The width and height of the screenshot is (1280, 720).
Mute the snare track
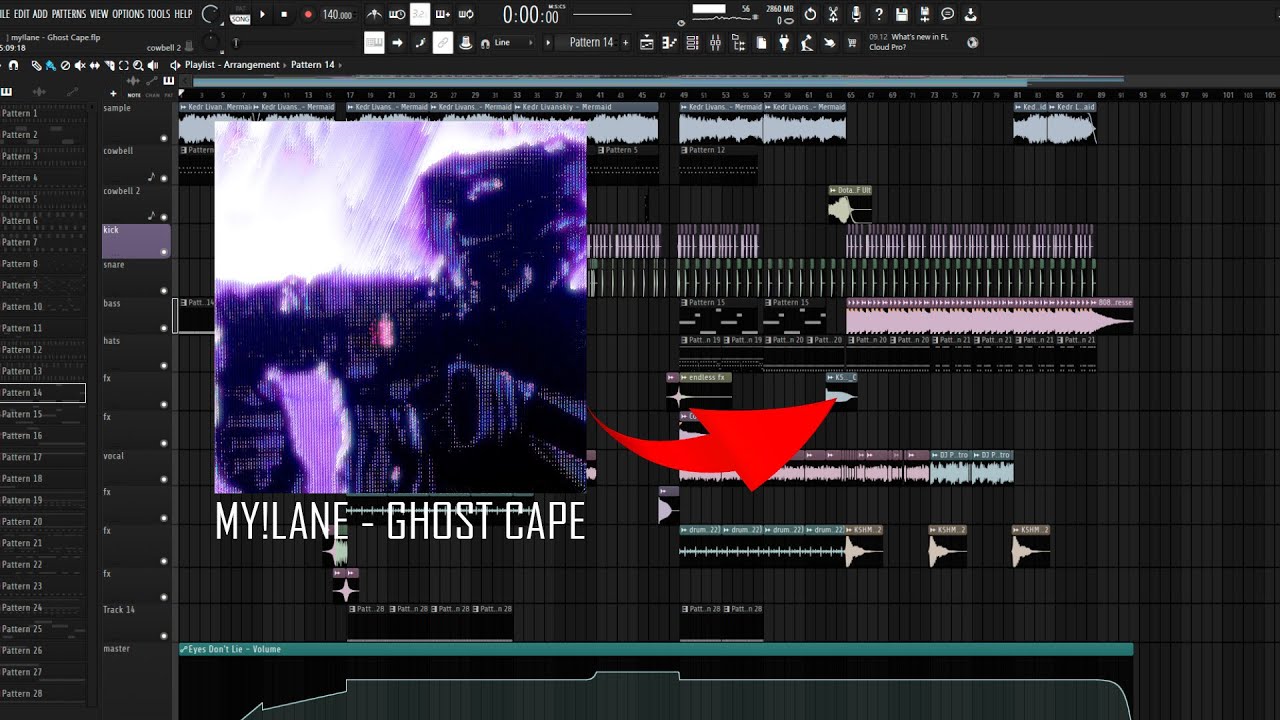(164, 290)
